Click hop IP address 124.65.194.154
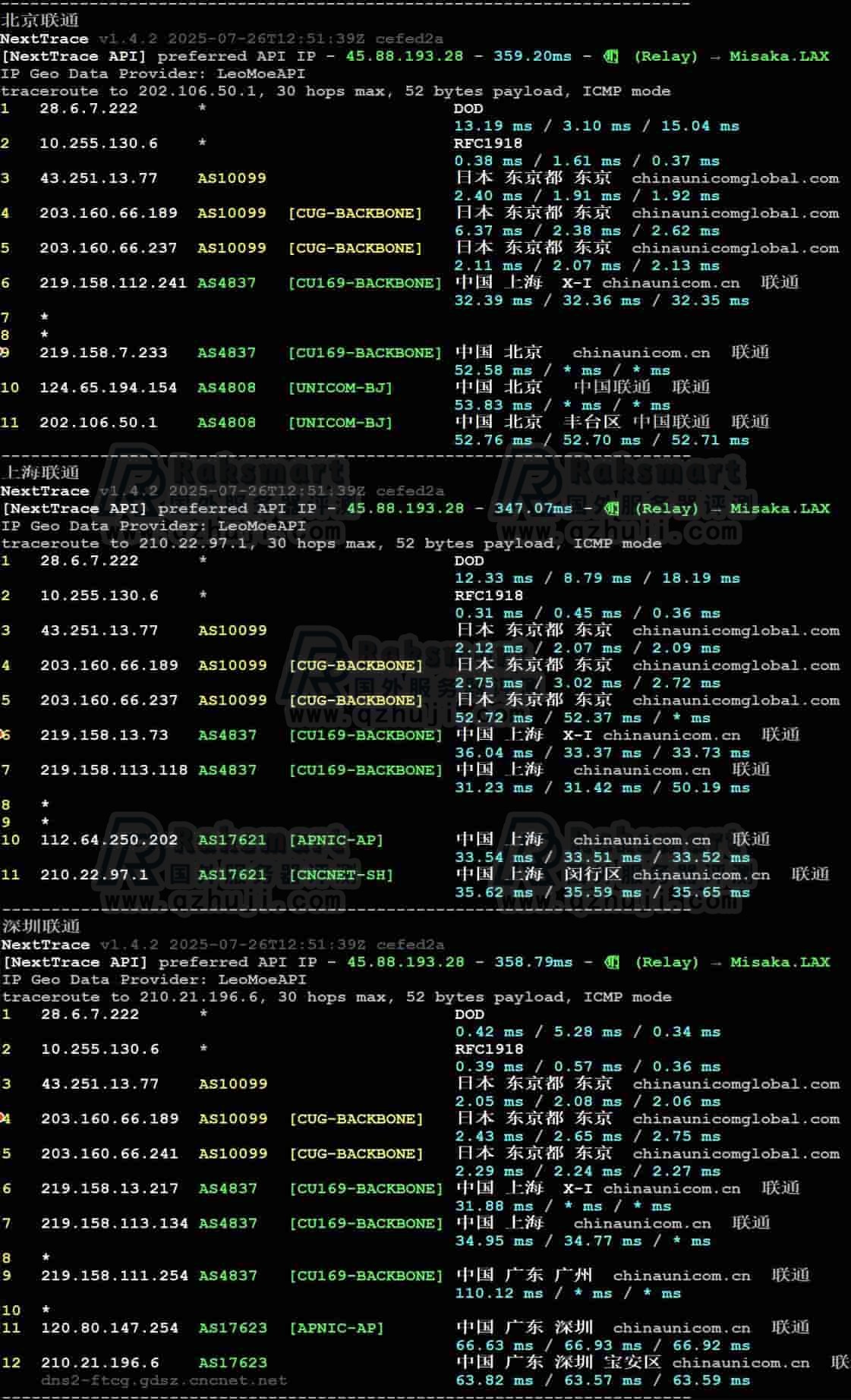The height and width of the screenshot is (1400, 851). tap(109, 388)
